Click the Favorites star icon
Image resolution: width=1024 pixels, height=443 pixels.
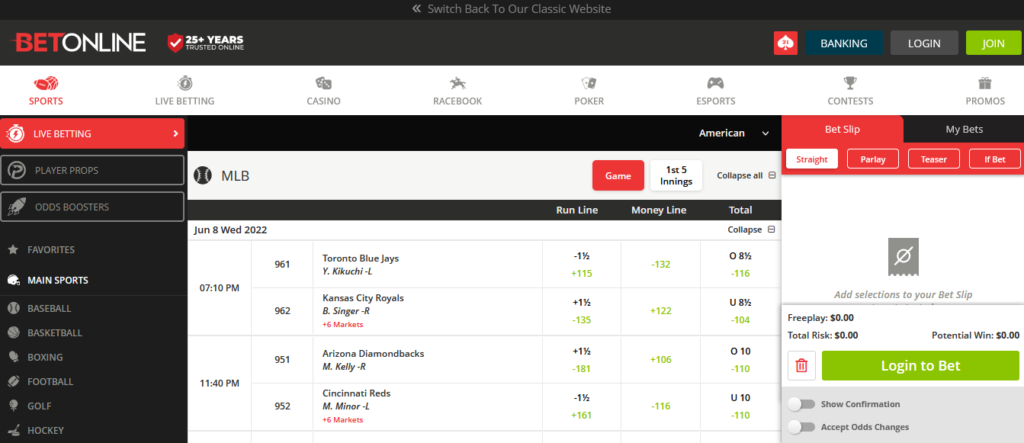(12, 250)
